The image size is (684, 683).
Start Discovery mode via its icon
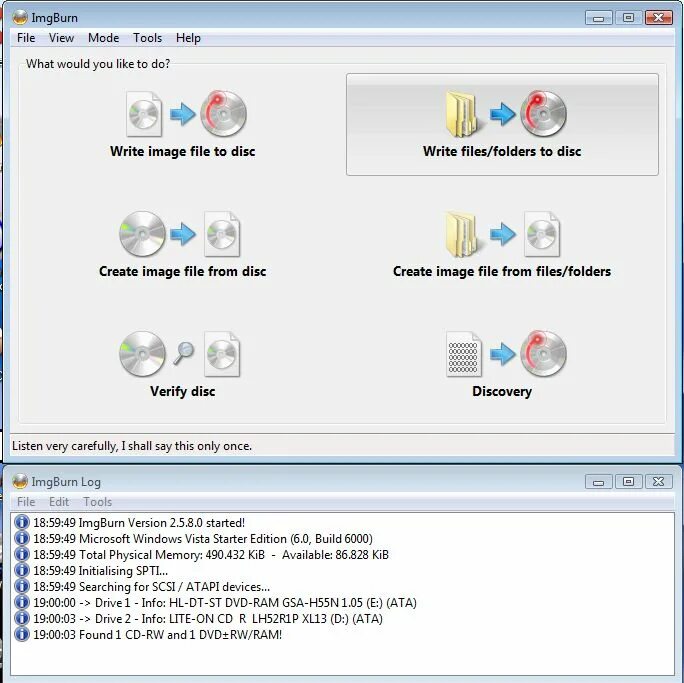tap(506, 354)
